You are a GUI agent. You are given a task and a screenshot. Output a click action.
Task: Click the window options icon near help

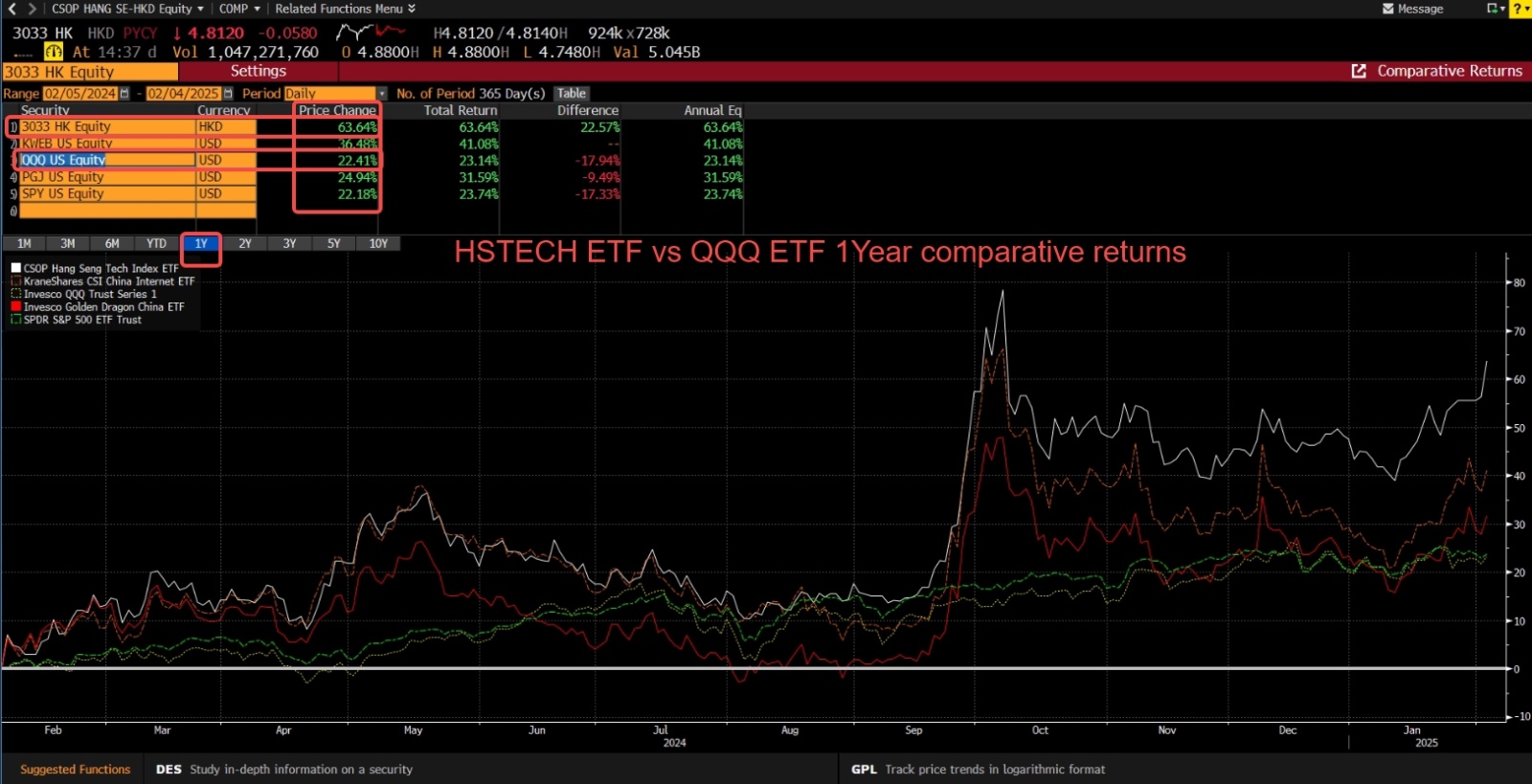tap(1495, 9)
